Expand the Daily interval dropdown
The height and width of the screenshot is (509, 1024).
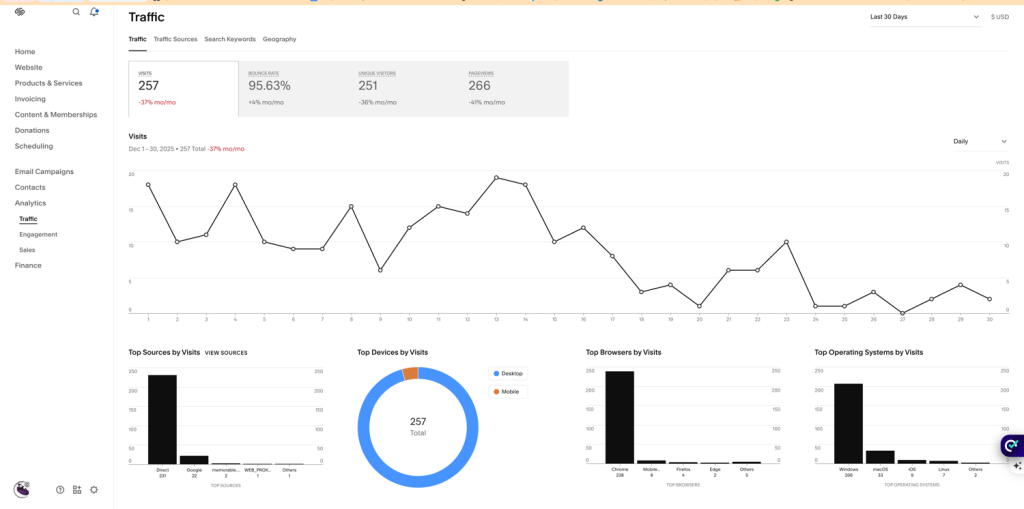coord(979,141)
